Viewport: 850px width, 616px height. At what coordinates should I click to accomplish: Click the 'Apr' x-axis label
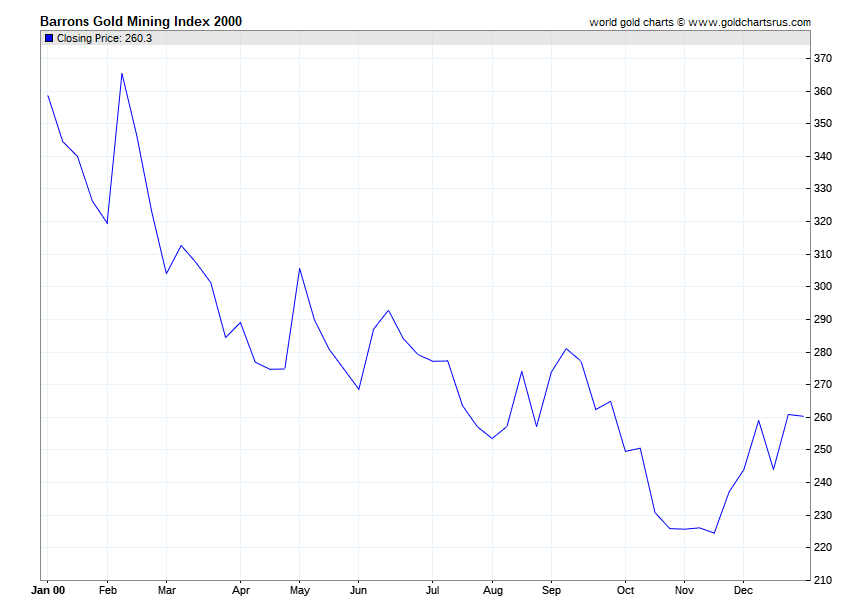241,591
